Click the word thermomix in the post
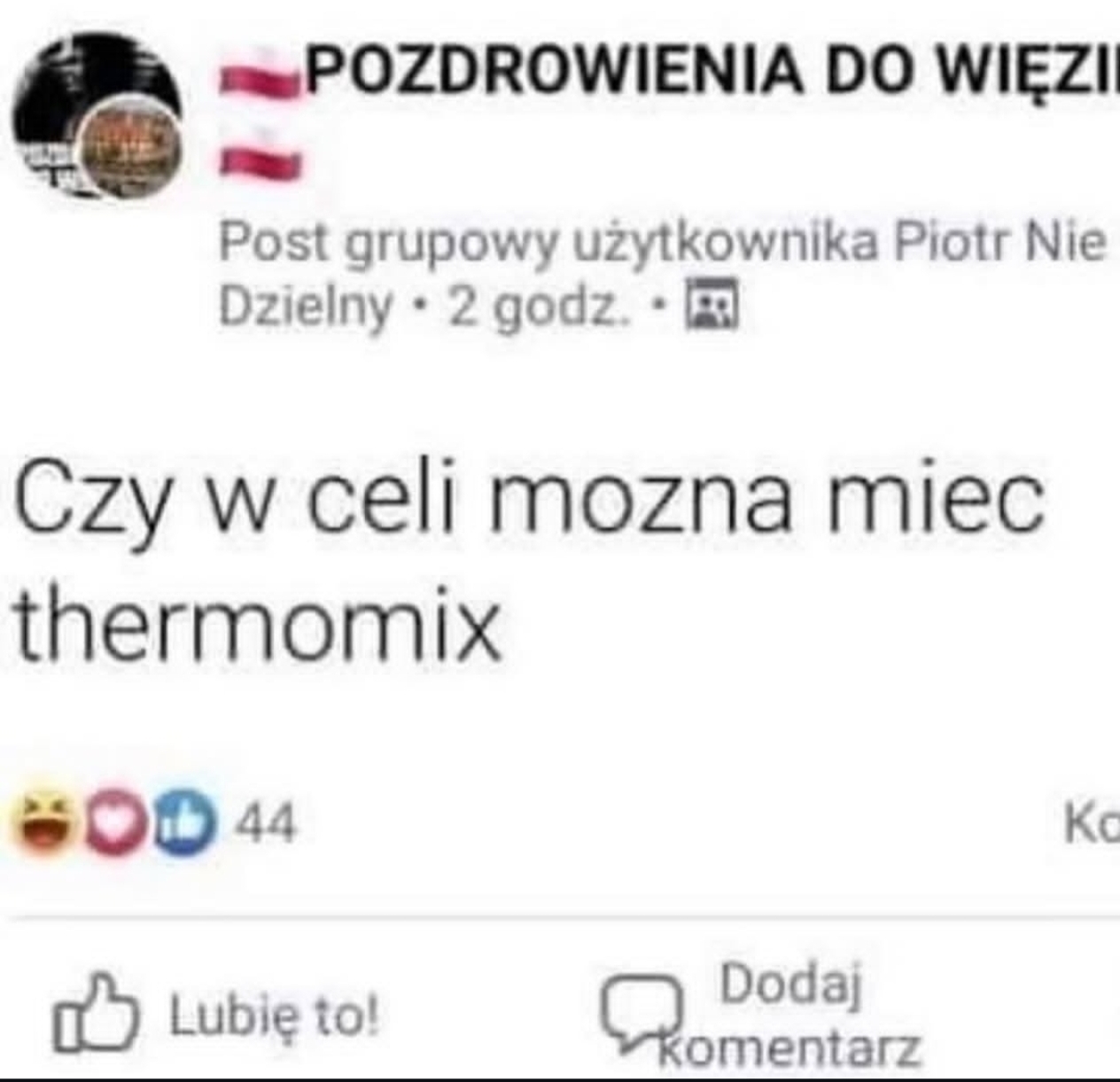Screen dimensions: 1120x1082 260,623
